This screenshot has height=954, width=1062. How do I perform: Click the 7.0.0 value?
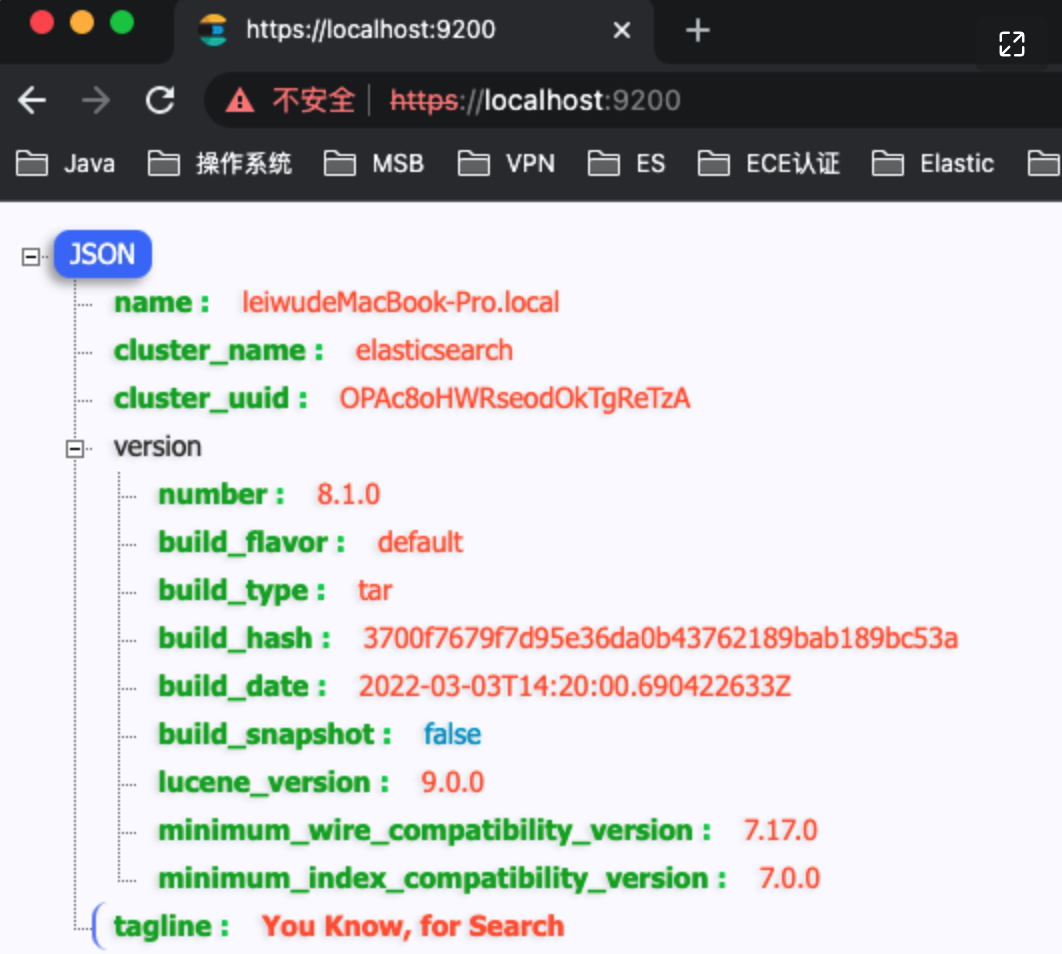[x=790, y=880]
